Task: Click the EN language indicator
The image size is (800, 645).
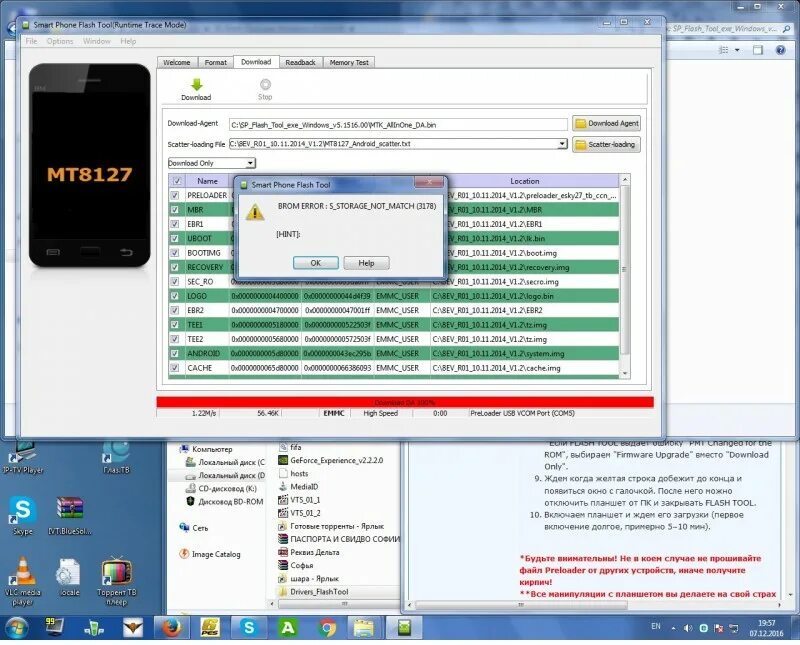Action: click(x=656, y=626)
